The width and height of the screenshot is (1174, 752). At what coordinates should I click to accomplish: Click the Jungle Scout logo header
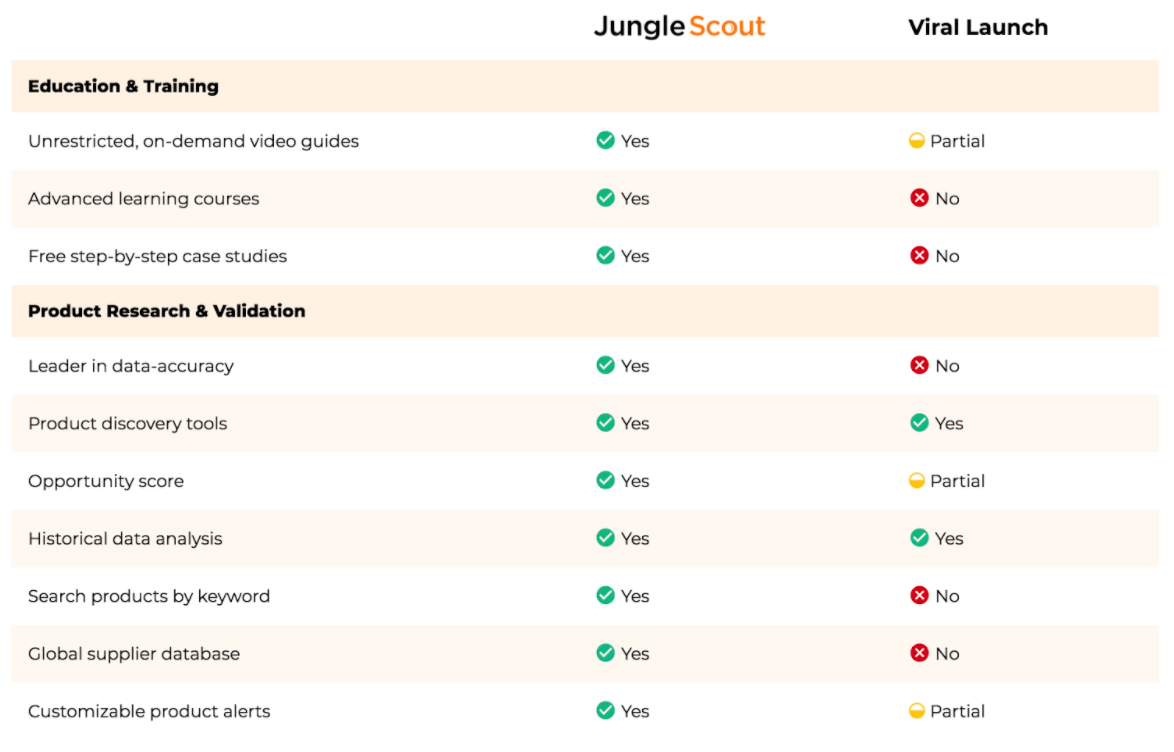679,27
